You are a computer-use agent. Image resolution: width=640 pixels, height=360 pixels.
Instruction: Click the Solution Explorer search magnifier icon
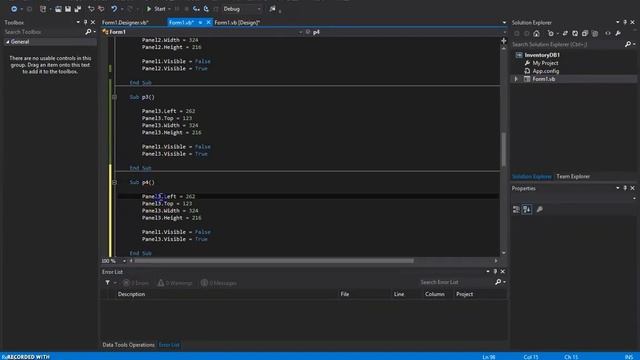[x=628, y=44]
